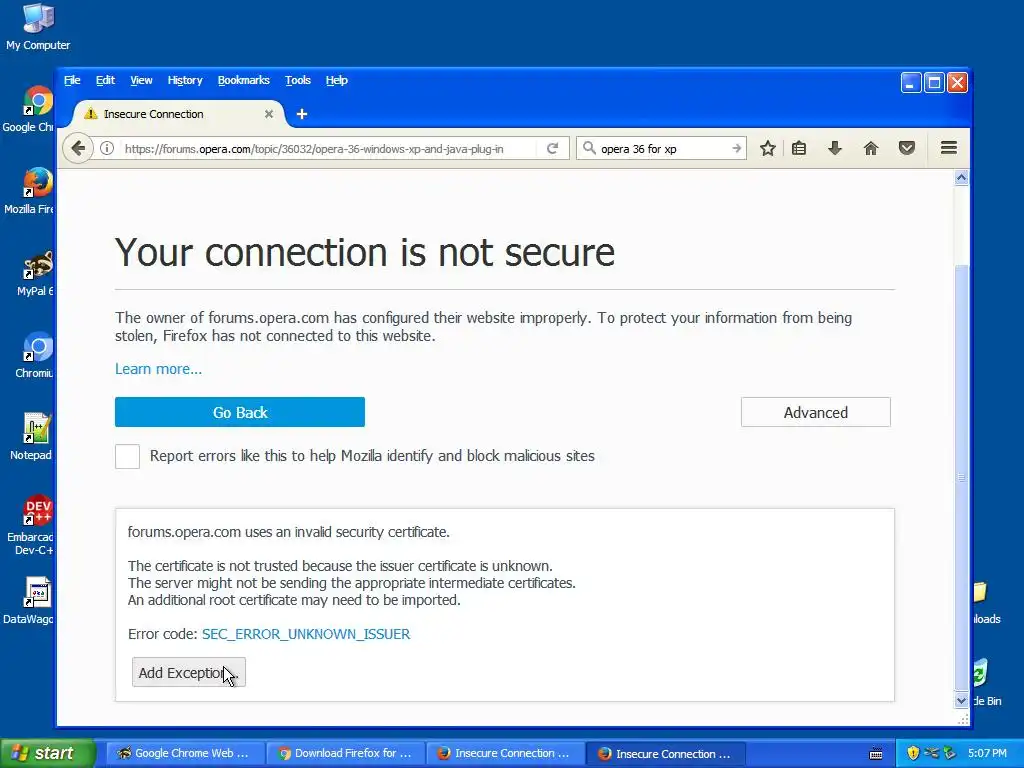Click the search bar magnifier icon

589,148
